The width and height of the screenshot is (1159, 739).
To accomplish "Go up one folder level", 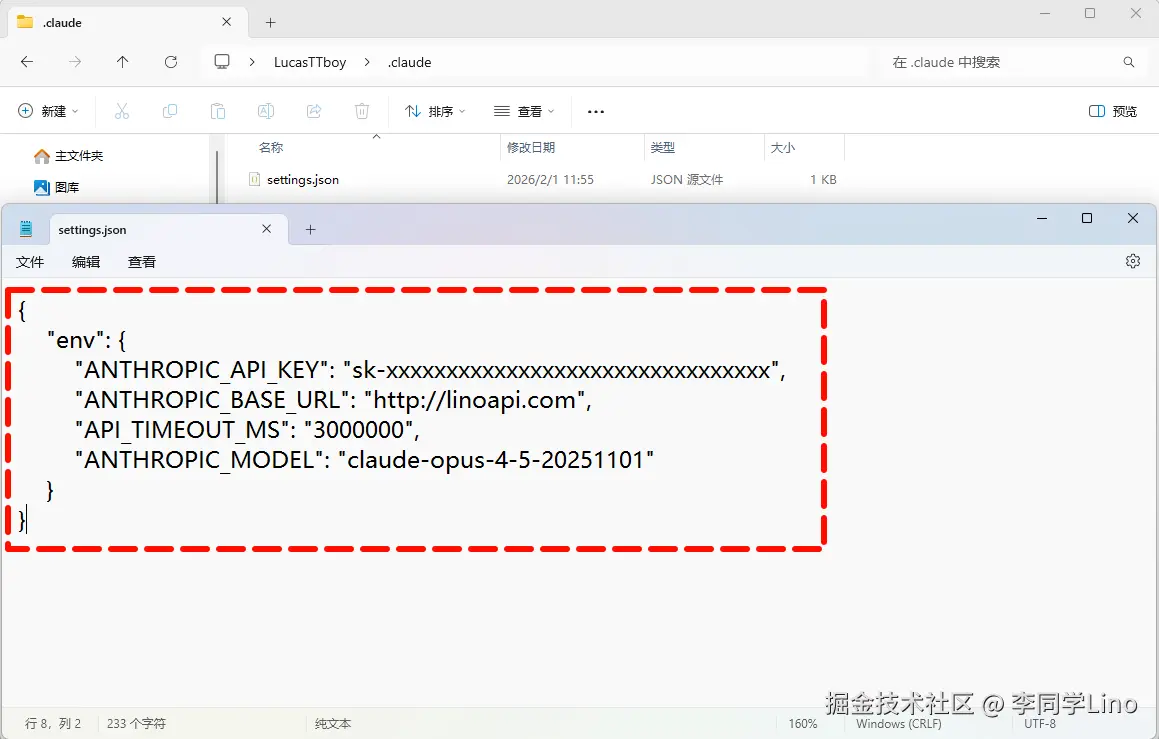I will [x=123, y=62].
